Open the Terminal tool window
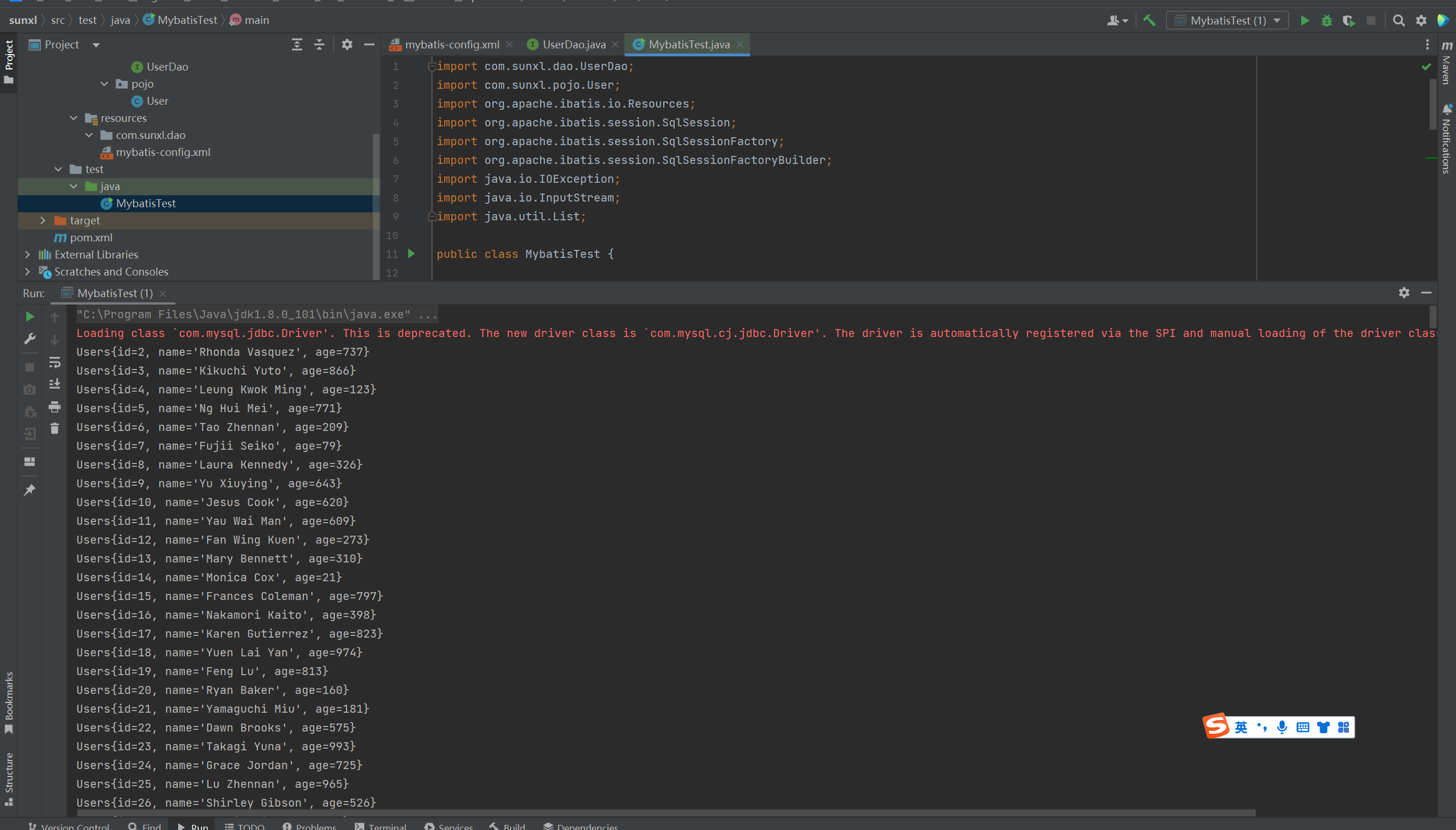Screen dimensions: 1456x830 click(381, 825)
